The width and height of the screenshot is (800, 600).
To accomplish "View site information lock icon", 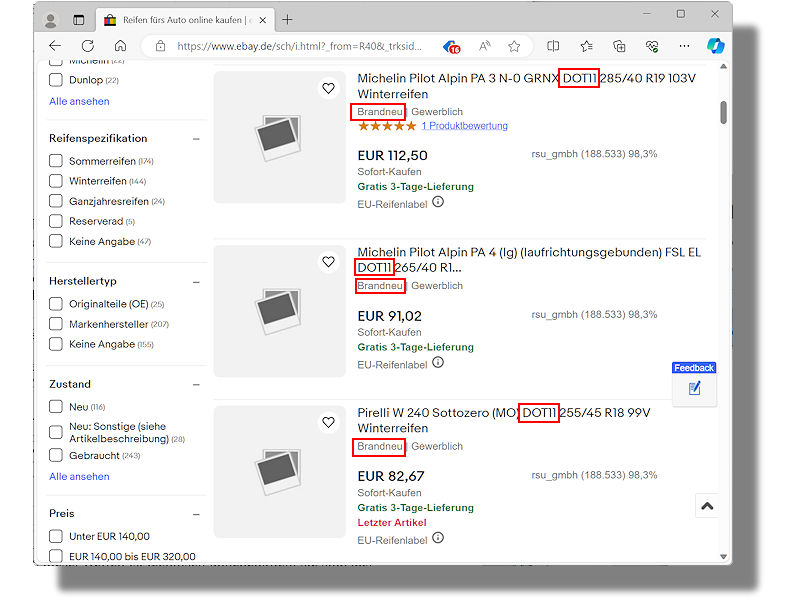I will tap(160, 46).
